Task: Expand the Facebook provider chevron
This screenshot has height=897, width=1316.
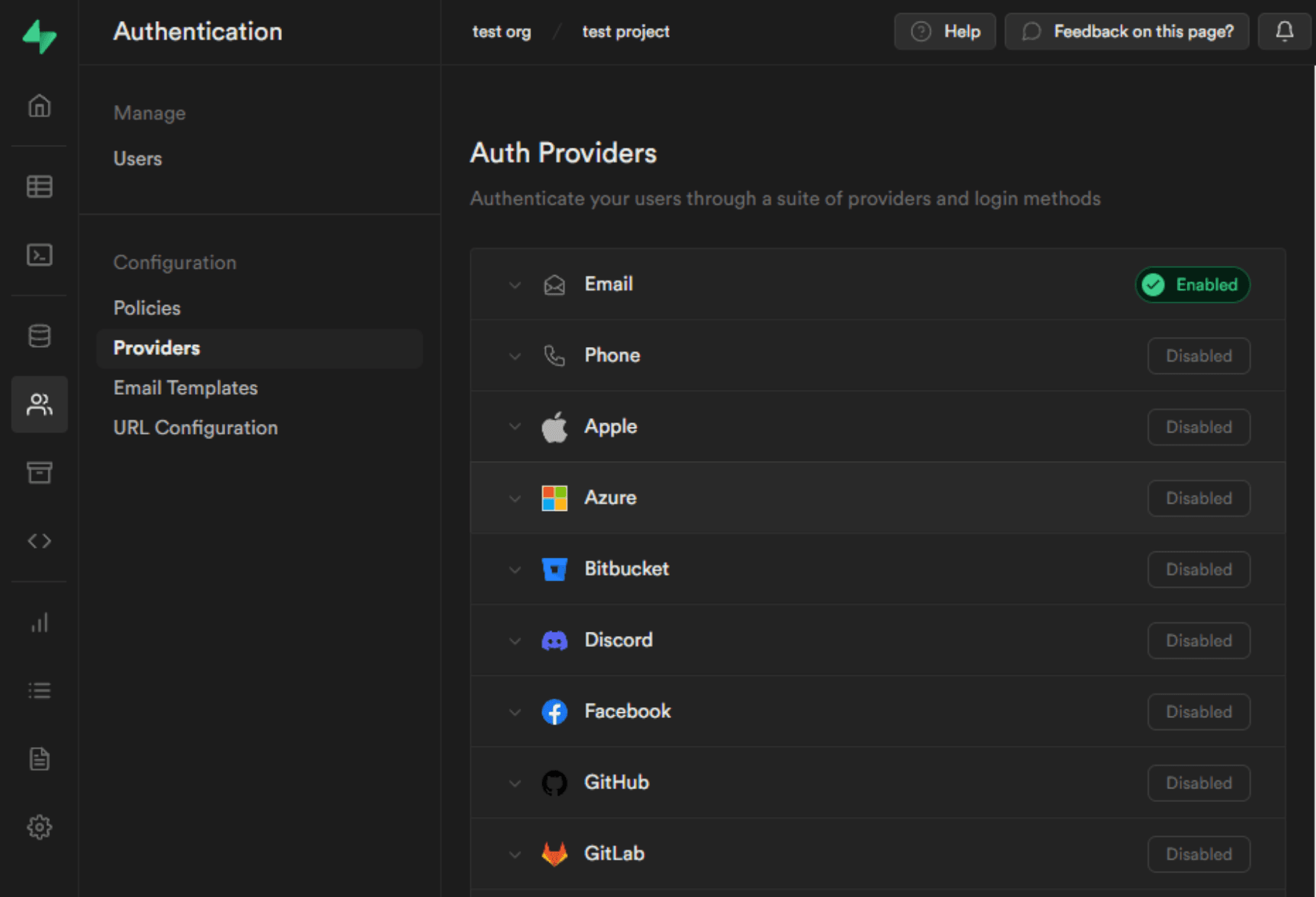Action: pyautogui.click(x=515, y=712)
